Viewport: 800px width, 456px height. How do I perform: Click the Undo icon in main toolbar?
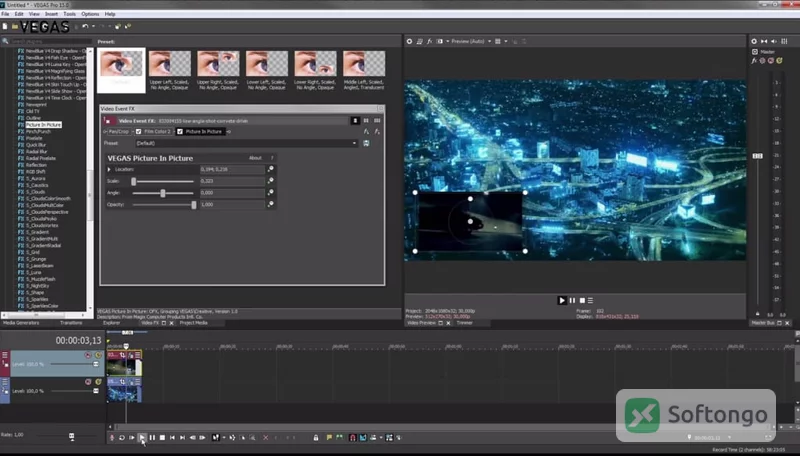point(85,27)
